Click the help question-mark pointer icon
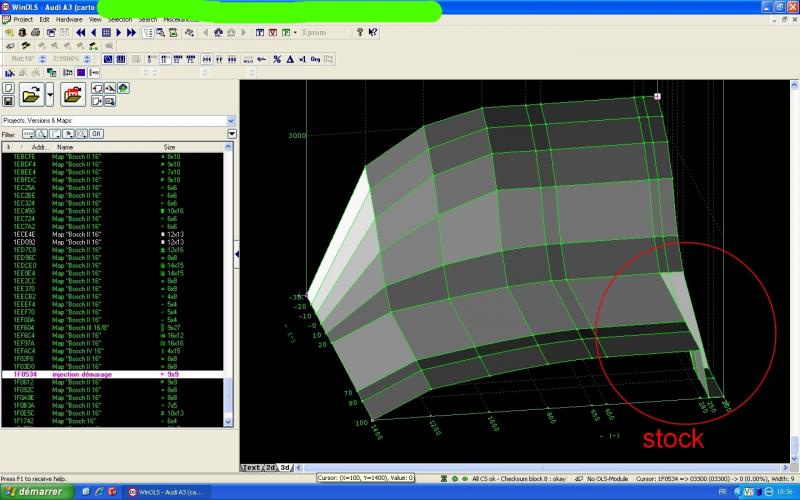The width and height of the screenshot is (800, 500). [373, 32]
